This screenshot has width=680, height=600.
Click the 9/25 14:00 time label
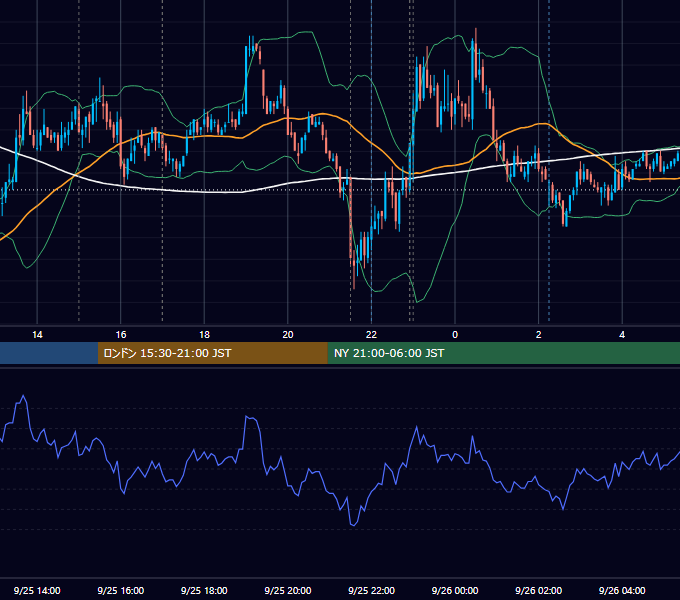37,590
